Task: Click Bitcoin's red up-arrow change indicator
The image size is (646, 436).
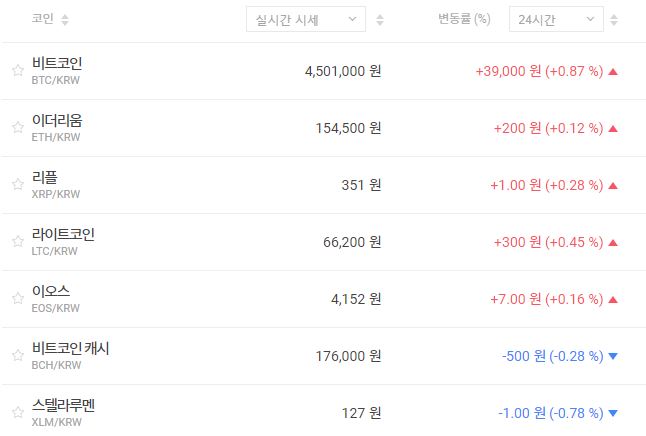Action: pyautogui.click(x=613, y=71)
